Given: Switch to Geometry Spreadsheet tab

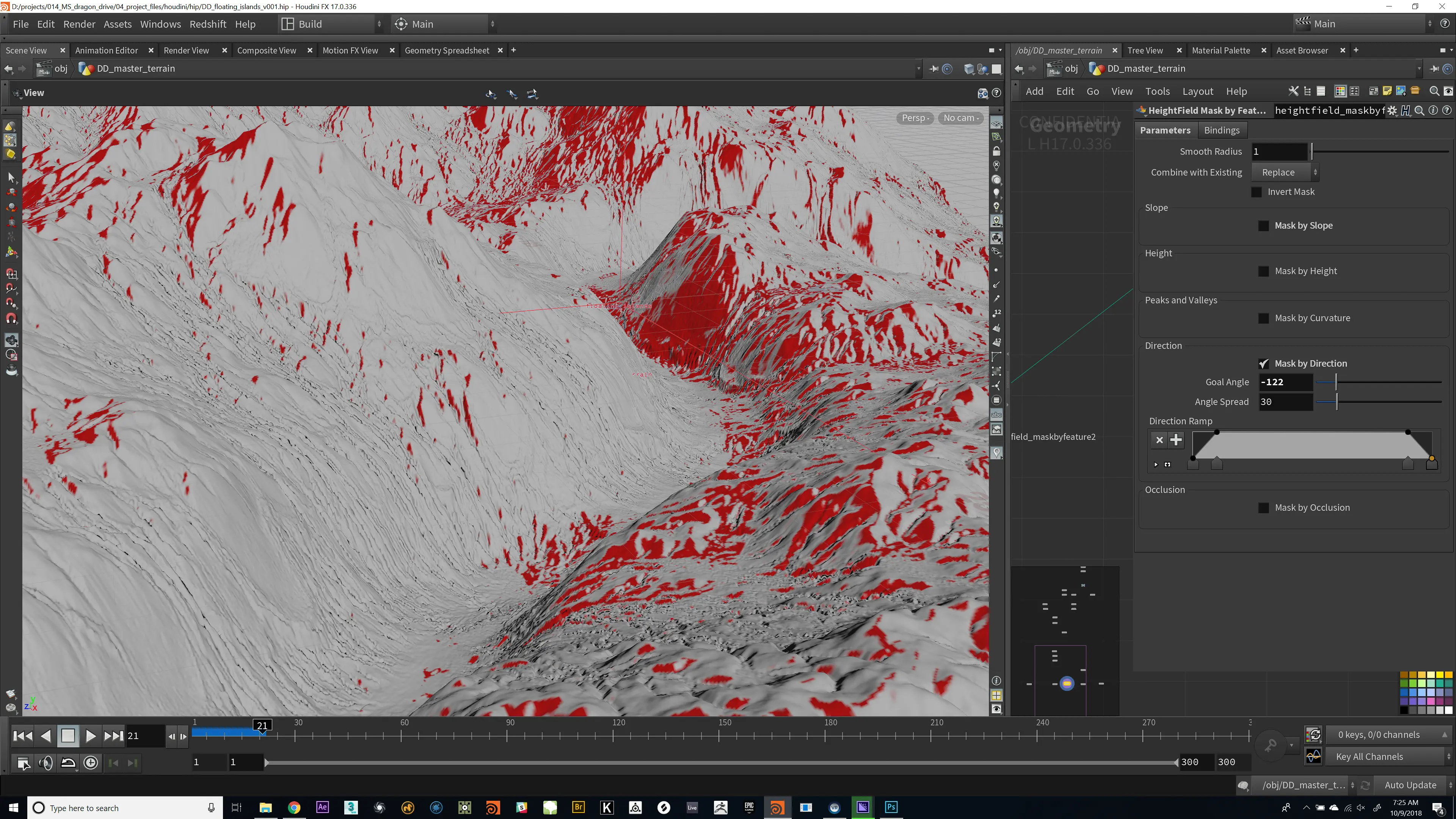Looking at the screenshot, I should pyautogui.click(x=447, y=50).
